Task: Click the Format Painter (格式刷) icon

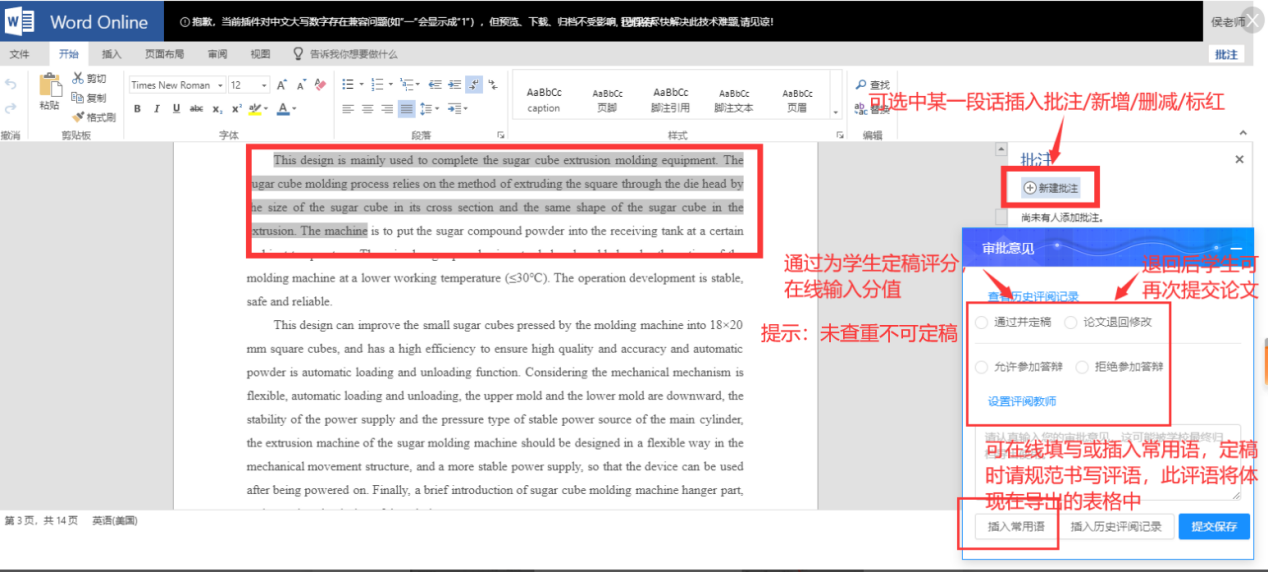Action: tap(94, 117)
